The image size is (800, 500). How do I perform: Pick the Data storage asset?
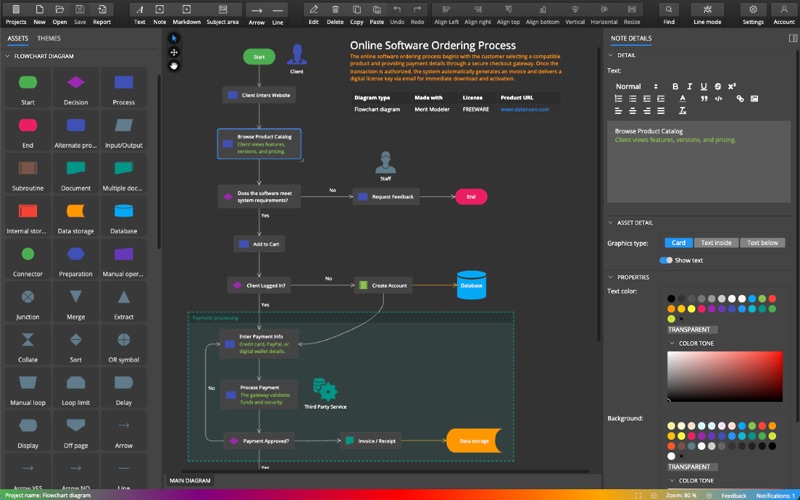click(x=76, y=211)
